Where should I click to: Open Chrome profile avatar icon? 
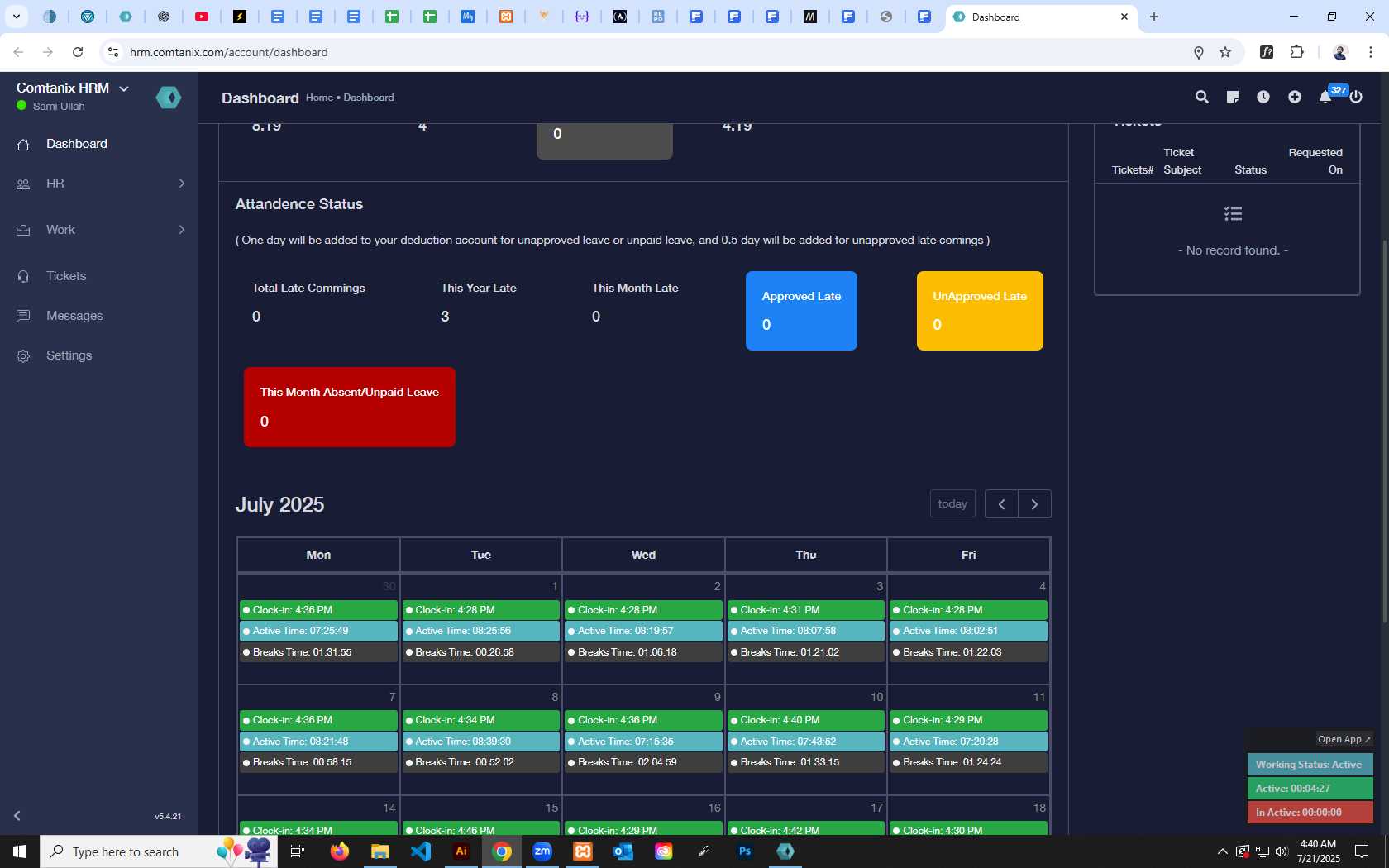[1340, 52]
